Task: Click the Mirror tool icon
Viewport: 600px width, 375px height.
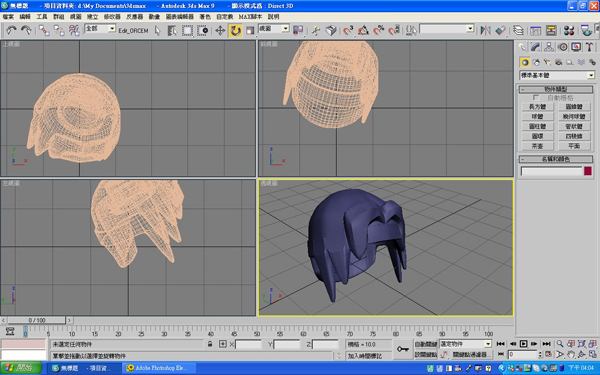Action: 485,30
